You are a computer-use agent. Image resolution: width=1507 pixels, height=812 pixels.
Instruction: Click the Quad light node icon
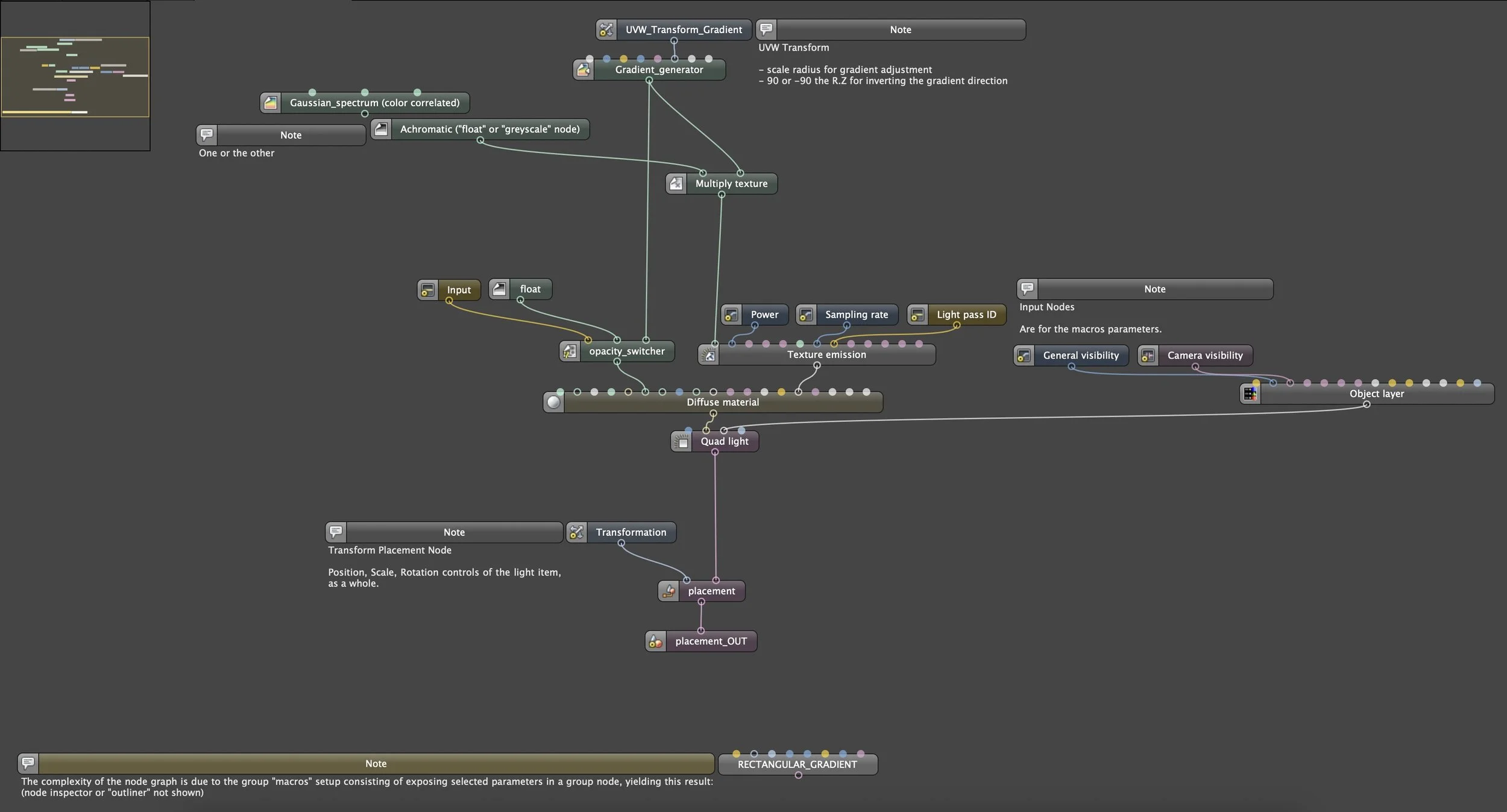(x=681, y=441)
